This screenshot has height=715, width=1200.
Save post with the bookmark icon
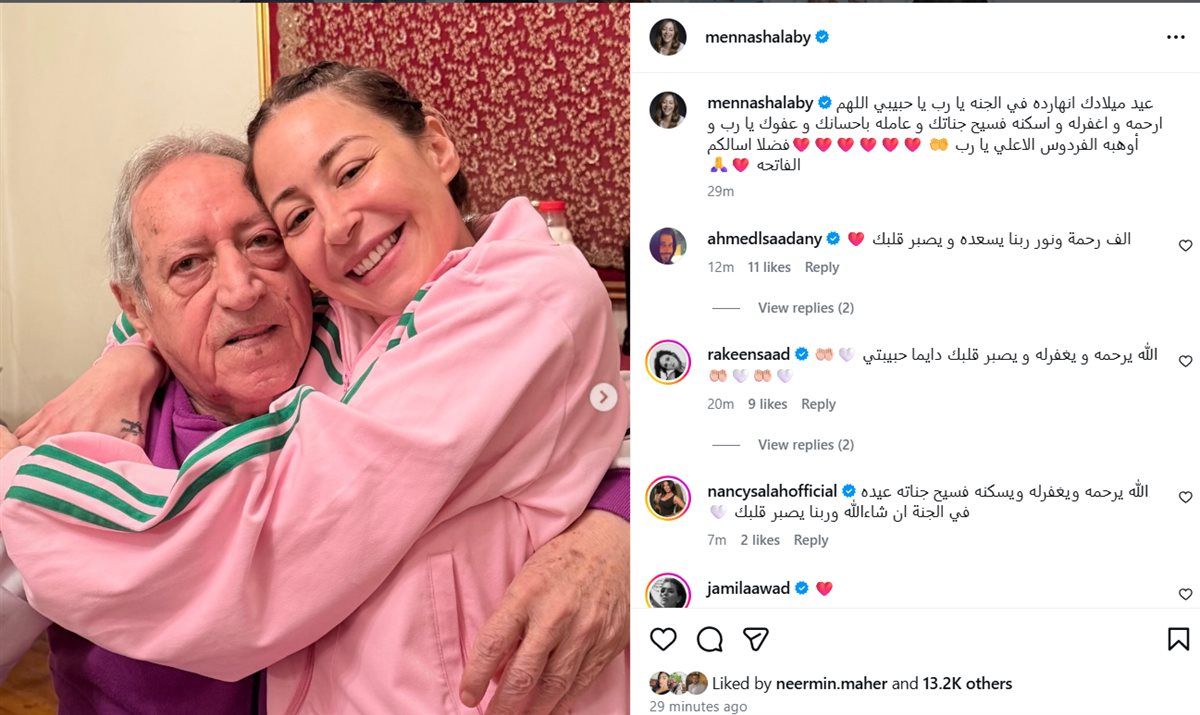pos(1178,639)
